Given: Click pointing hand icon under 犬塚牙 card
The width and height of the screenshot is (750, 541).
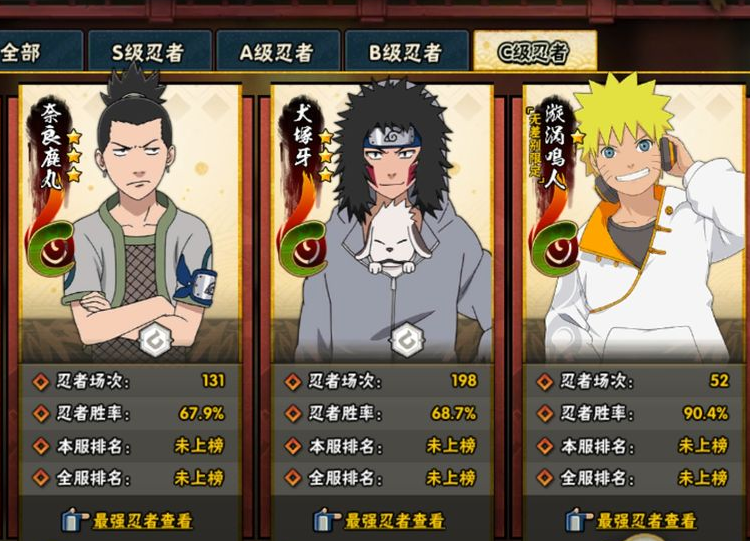Looking at the screenshot, I should tap(327, 520).
